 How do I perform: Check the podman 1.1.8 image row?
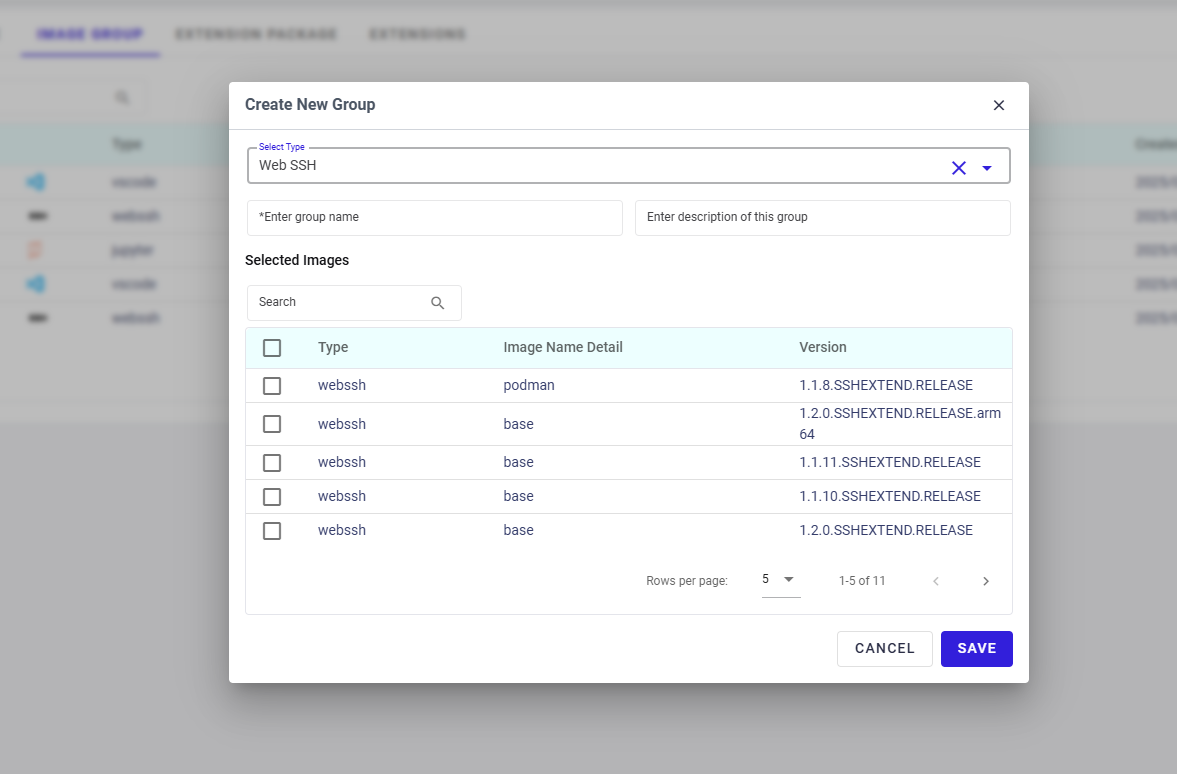point(272,386)
